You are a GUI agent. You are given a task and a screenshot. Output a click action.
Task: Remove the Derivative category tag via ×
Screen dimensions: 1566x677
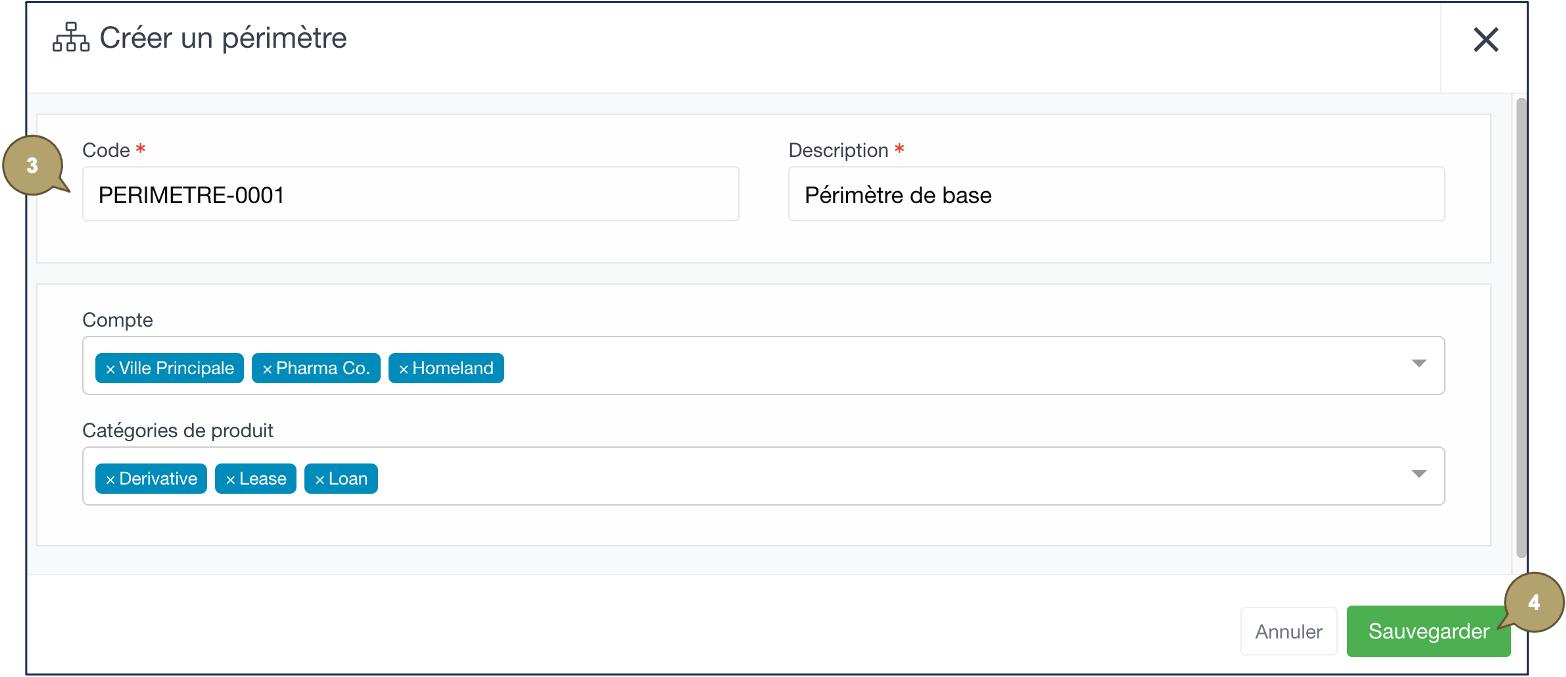(110, 480)
